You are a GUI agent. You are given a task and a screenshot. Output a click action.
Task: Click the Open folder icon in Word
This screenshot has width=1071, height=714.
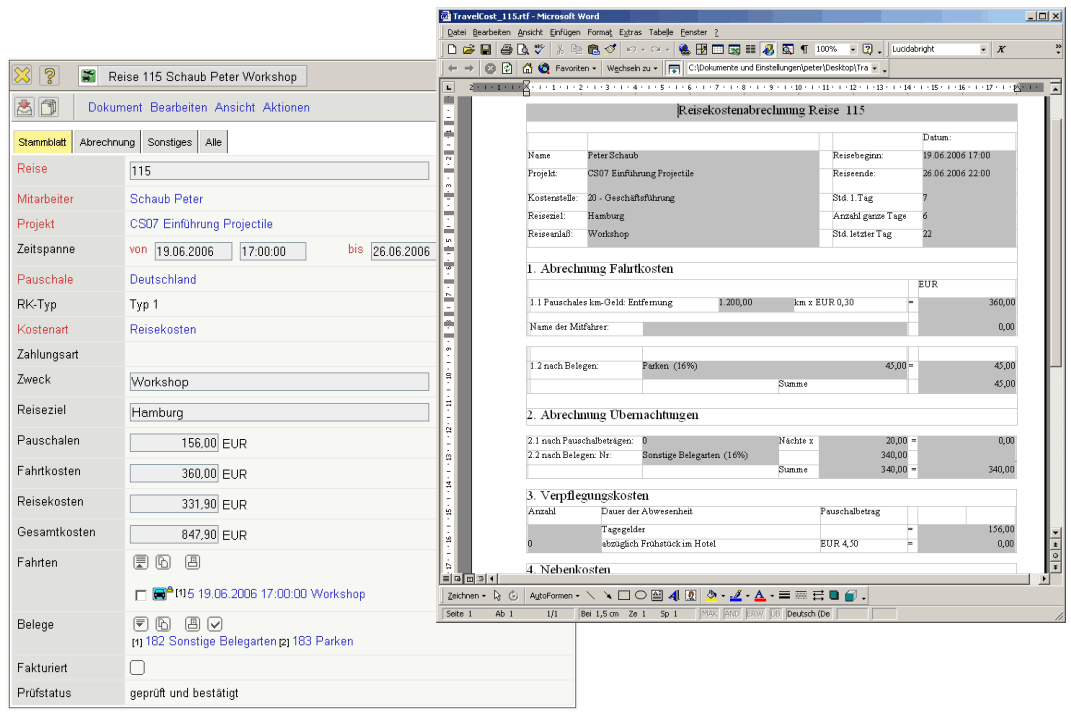469,49
